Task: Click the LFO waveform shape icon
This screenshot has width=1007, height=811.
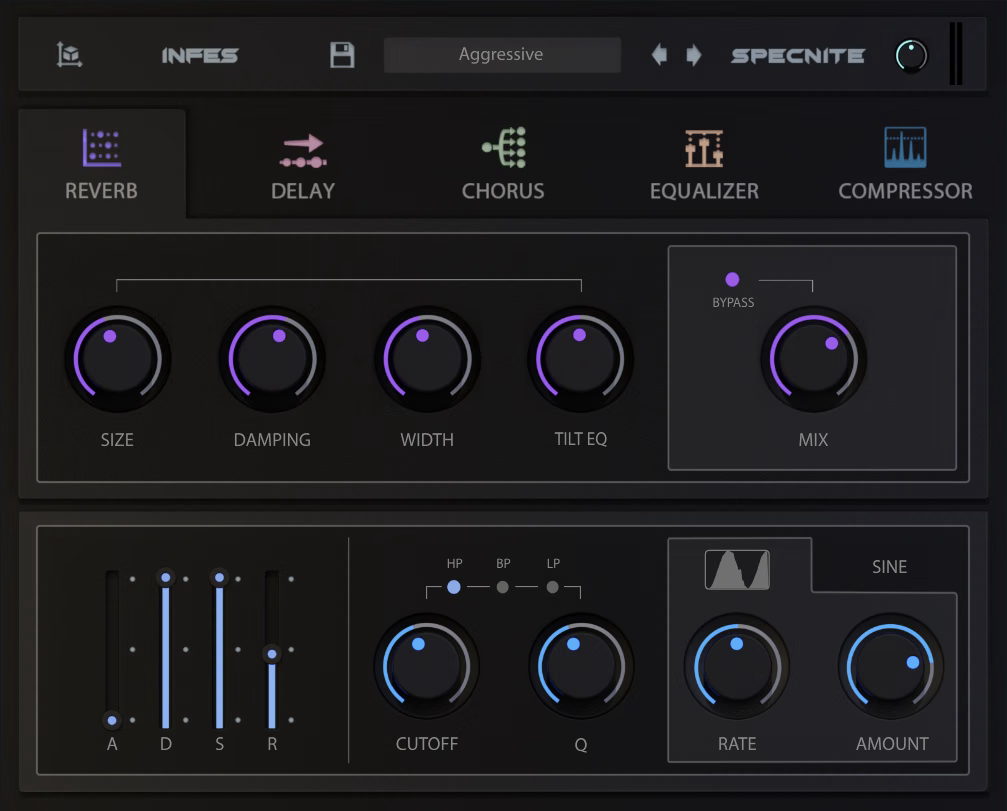Action: 737,570
